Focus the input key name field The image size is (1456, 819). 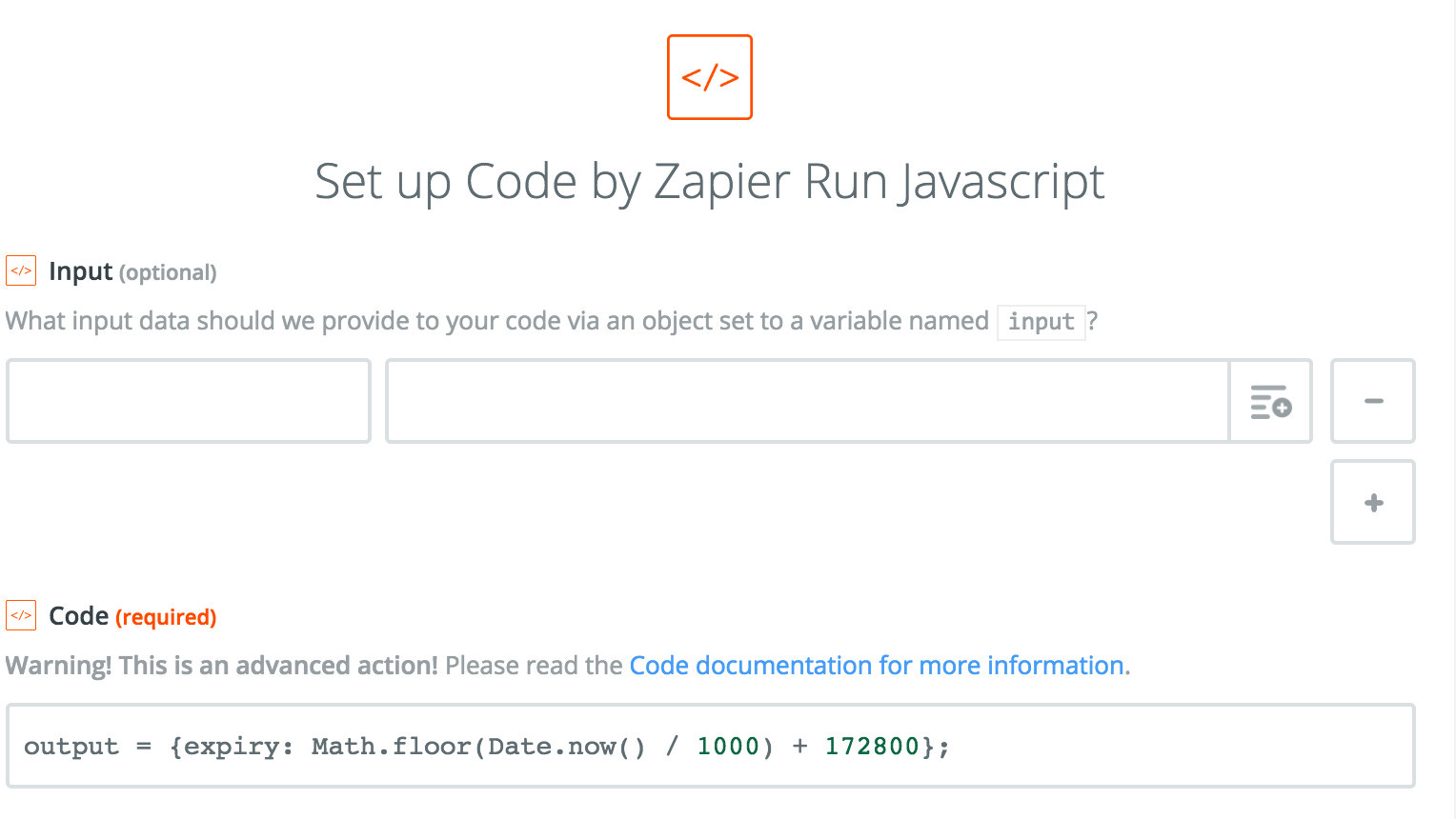pos(189,401)
